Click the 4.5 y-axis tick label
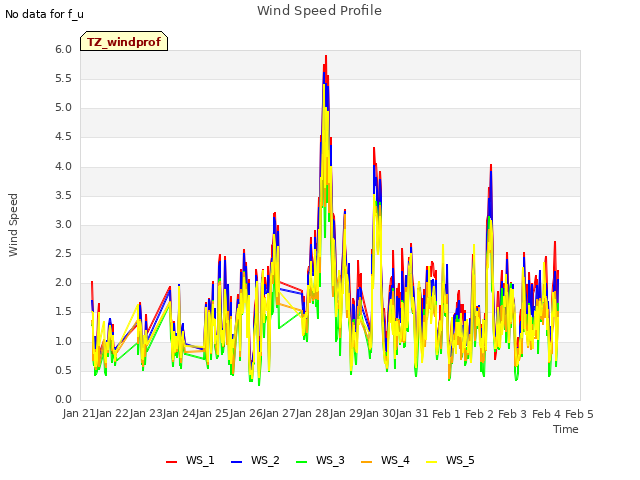 point(63,137)
